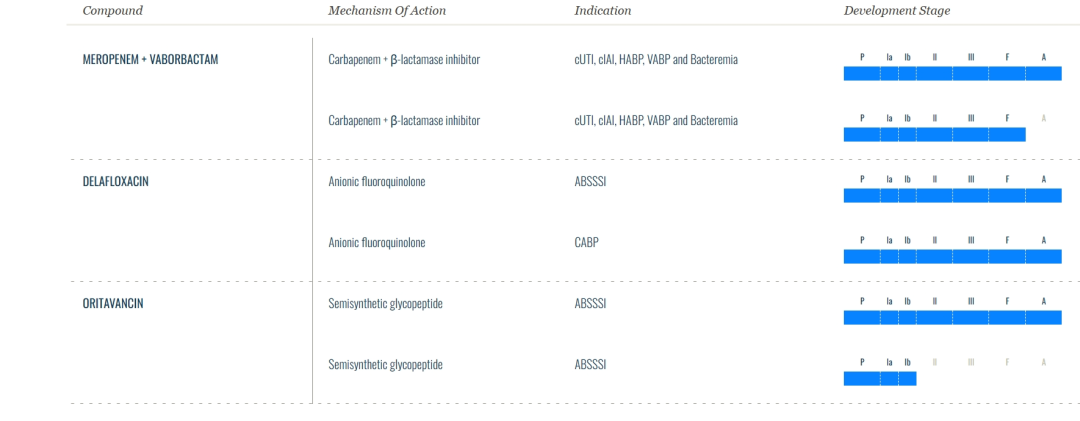Image resolution: width=1080 pixels, height=421 pixels.
Task: Click Anionic fluoroquinolone in the CABP row
Action: [377, 243]
